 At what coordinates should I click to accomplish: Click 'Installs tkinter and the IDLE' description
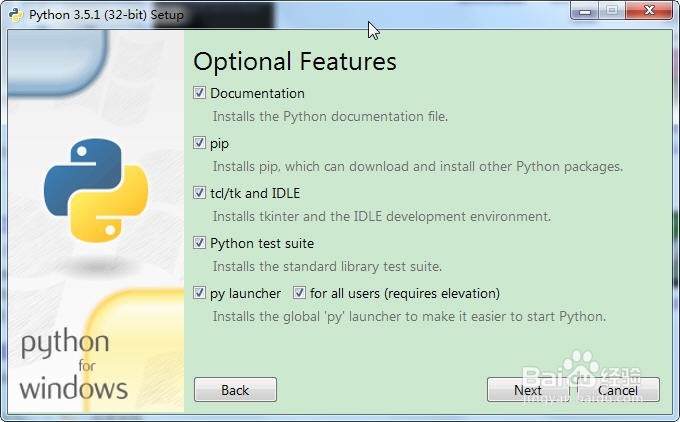382,216
